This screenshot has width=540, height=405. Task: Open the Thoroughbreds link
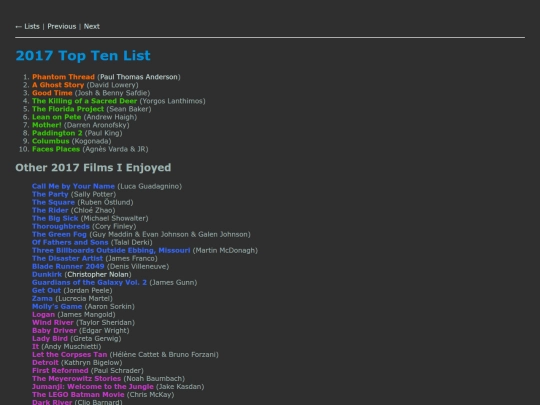click(x=61, y=226)
